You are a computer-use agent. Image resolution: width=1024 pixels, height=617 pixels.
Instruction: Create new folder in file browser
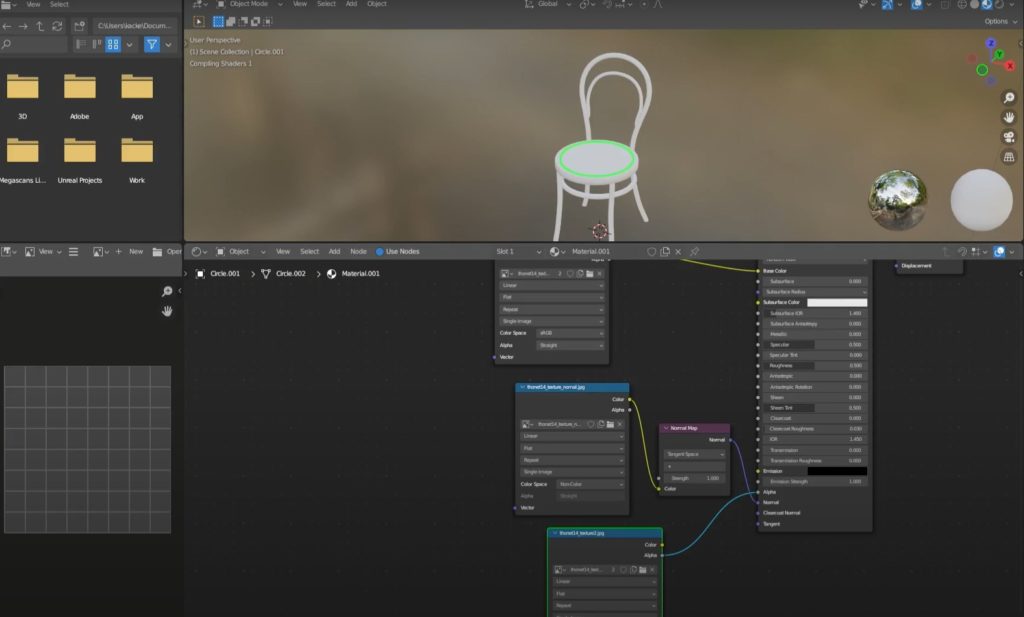(79, 26)
